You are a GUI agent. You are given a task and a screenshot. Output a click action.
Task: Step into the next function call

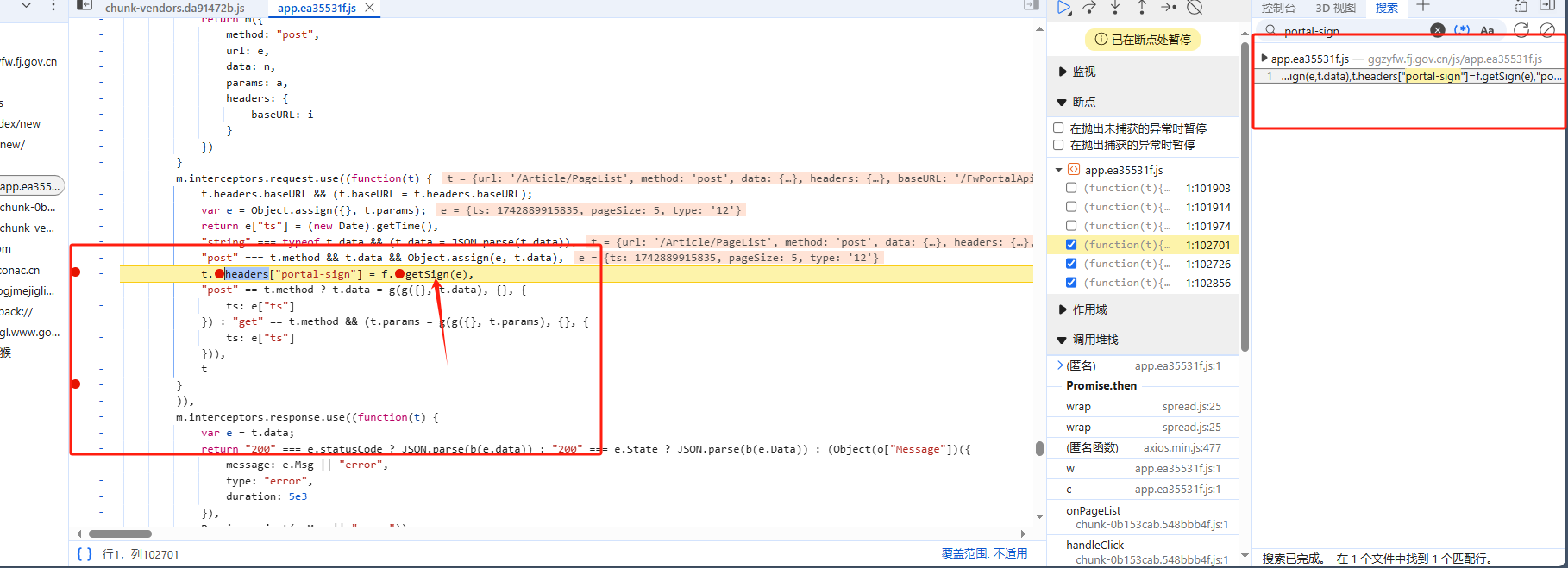[x=1116, y=8]
